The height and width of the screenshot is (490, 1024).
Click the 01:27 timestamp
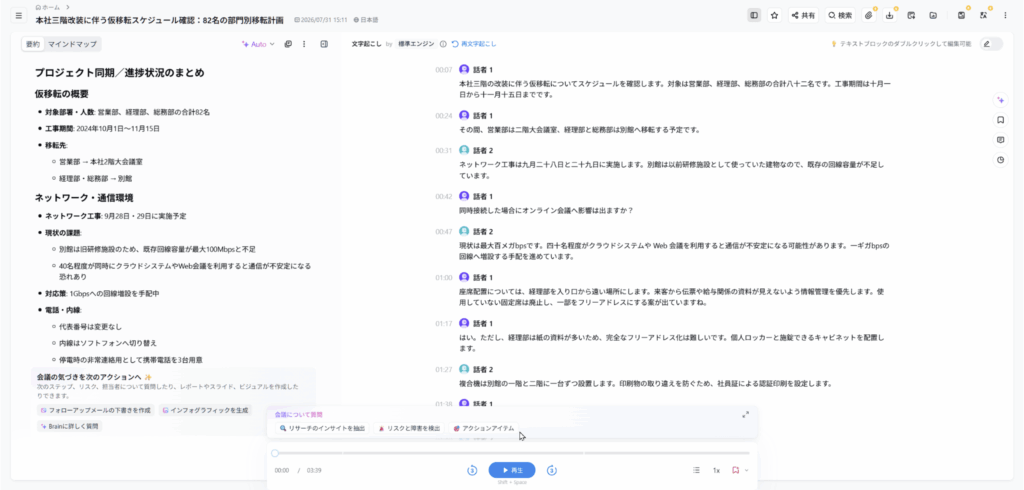(x=443, y=369)
